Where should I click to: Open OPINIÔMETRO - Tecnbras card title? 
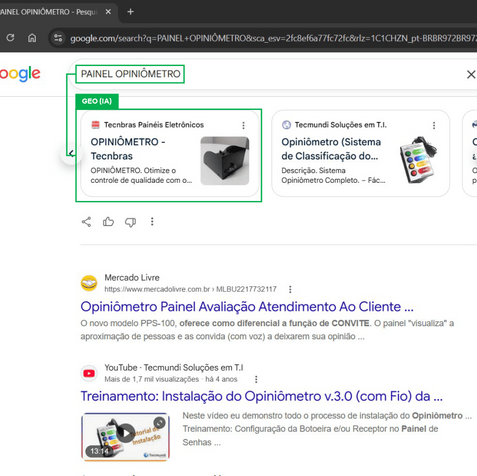(128, 149)
